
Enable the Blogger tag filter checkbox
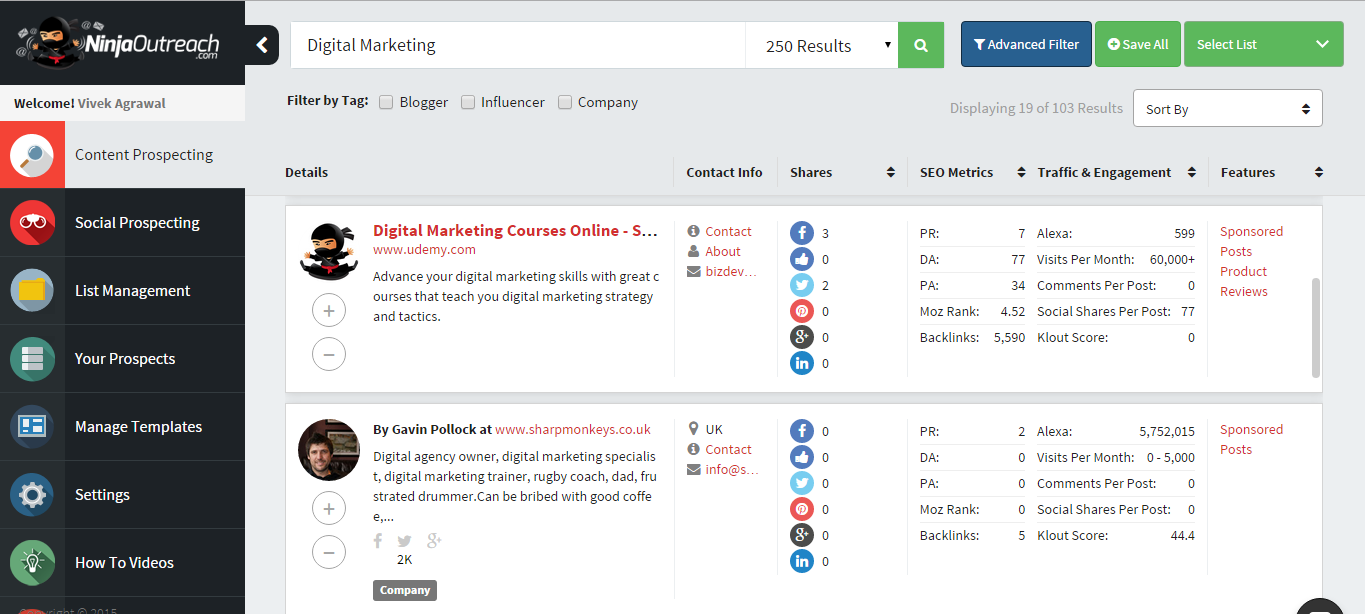(x=386, y=102)
